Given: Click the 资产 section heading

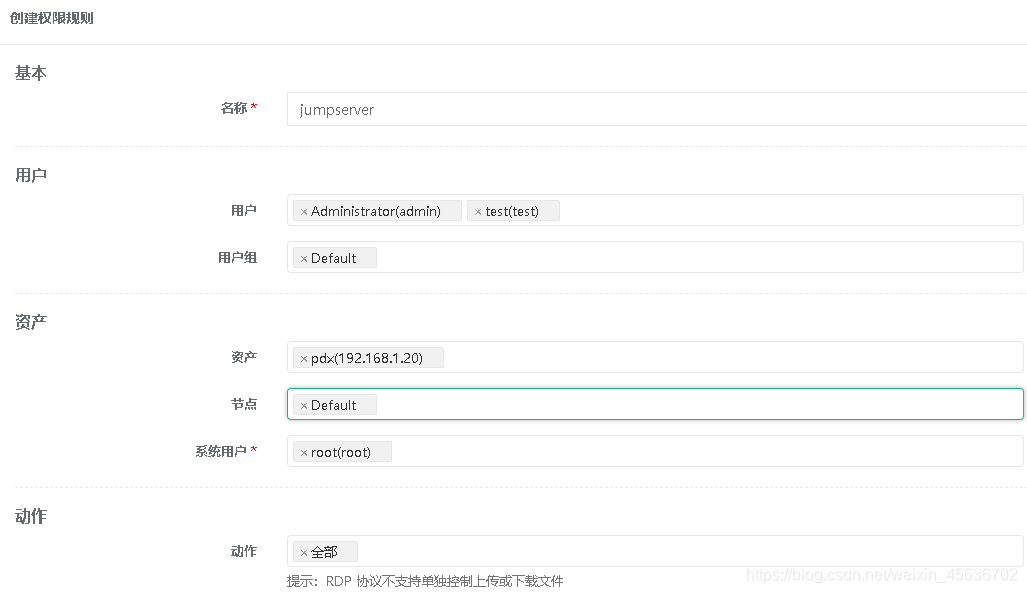Looking at the screenshot, I should point(31,322).
